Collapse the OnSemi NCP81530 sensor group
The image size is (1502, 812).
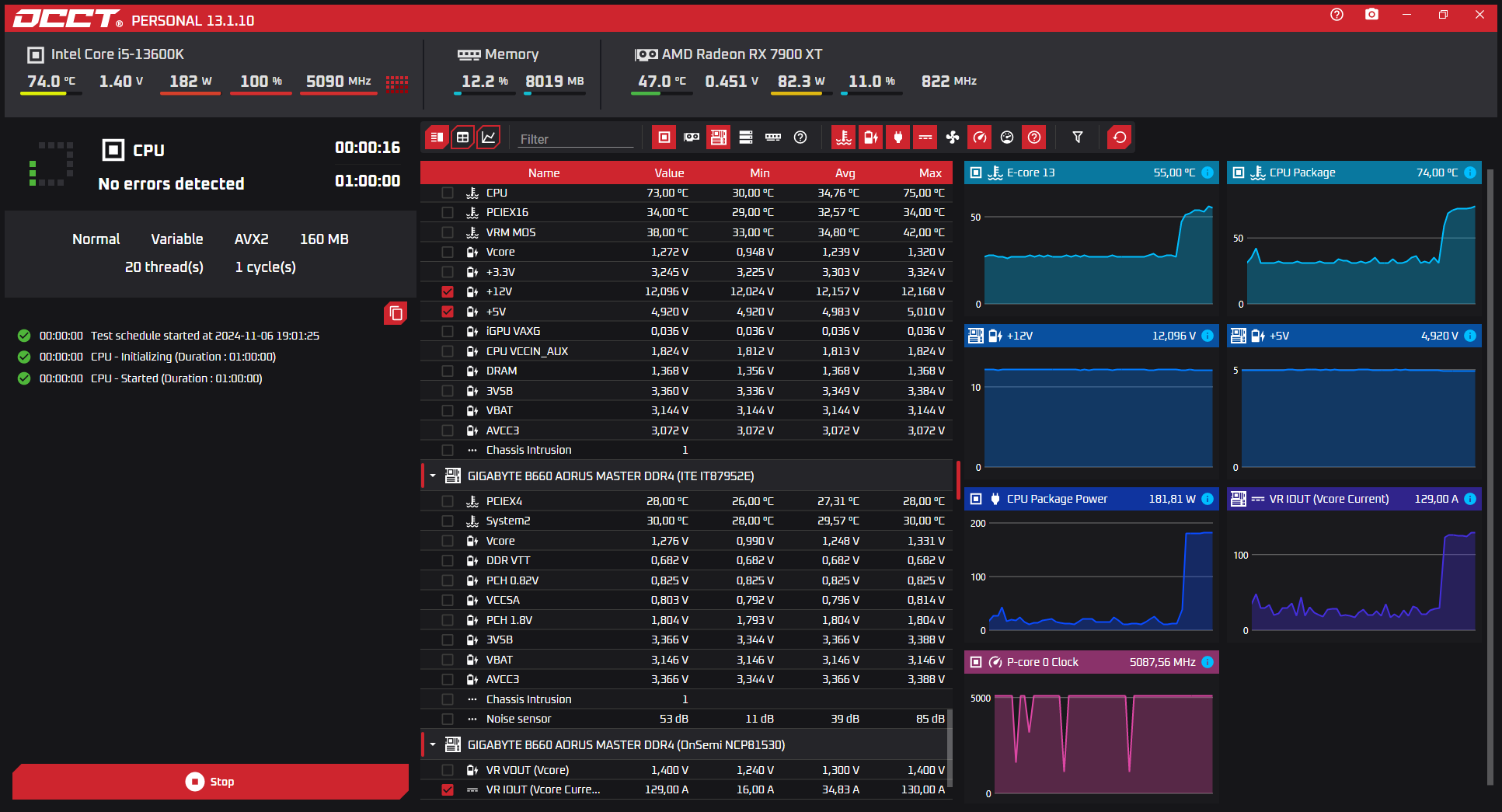point(433,744)
